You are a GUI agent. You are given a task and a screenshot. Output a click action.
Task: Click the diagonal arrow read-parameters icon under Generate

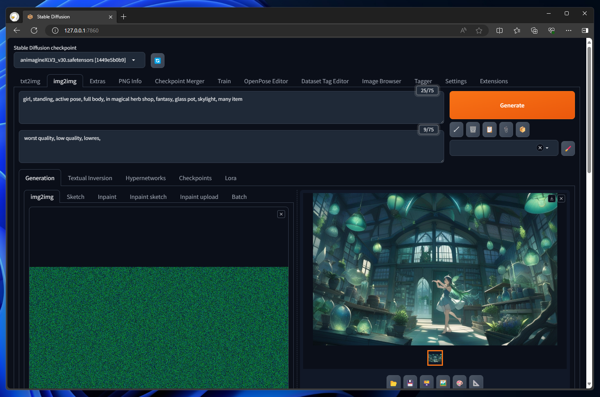pos(456,129)
